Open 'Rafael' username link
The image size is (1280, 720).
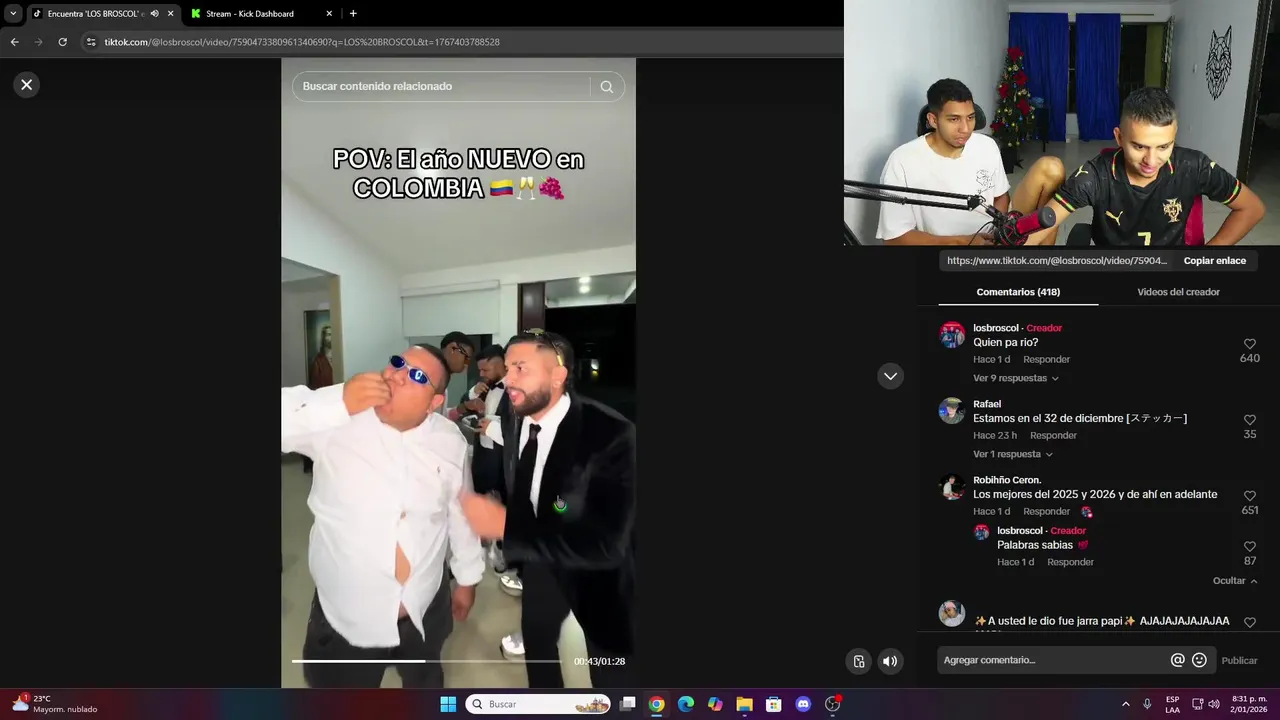click(x=987, y=404)
